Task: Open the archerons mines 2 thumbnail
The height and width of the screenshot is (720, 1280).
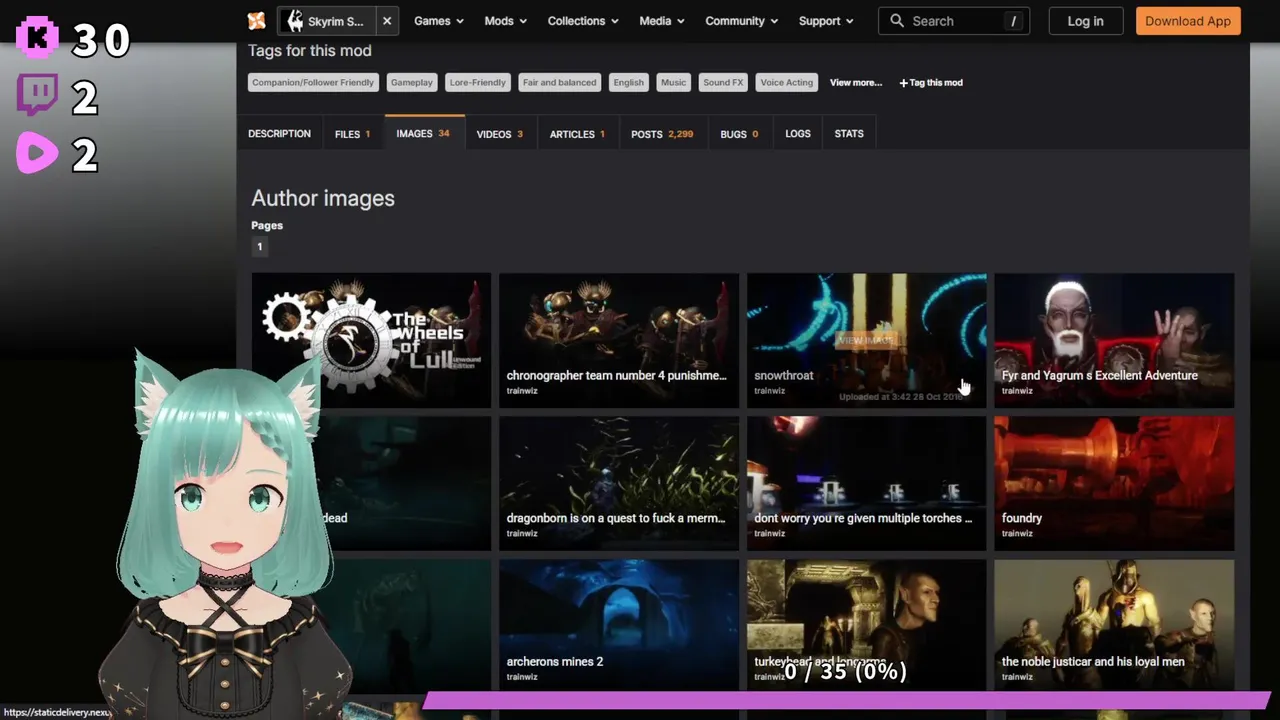Action: [x=619, y=625]
